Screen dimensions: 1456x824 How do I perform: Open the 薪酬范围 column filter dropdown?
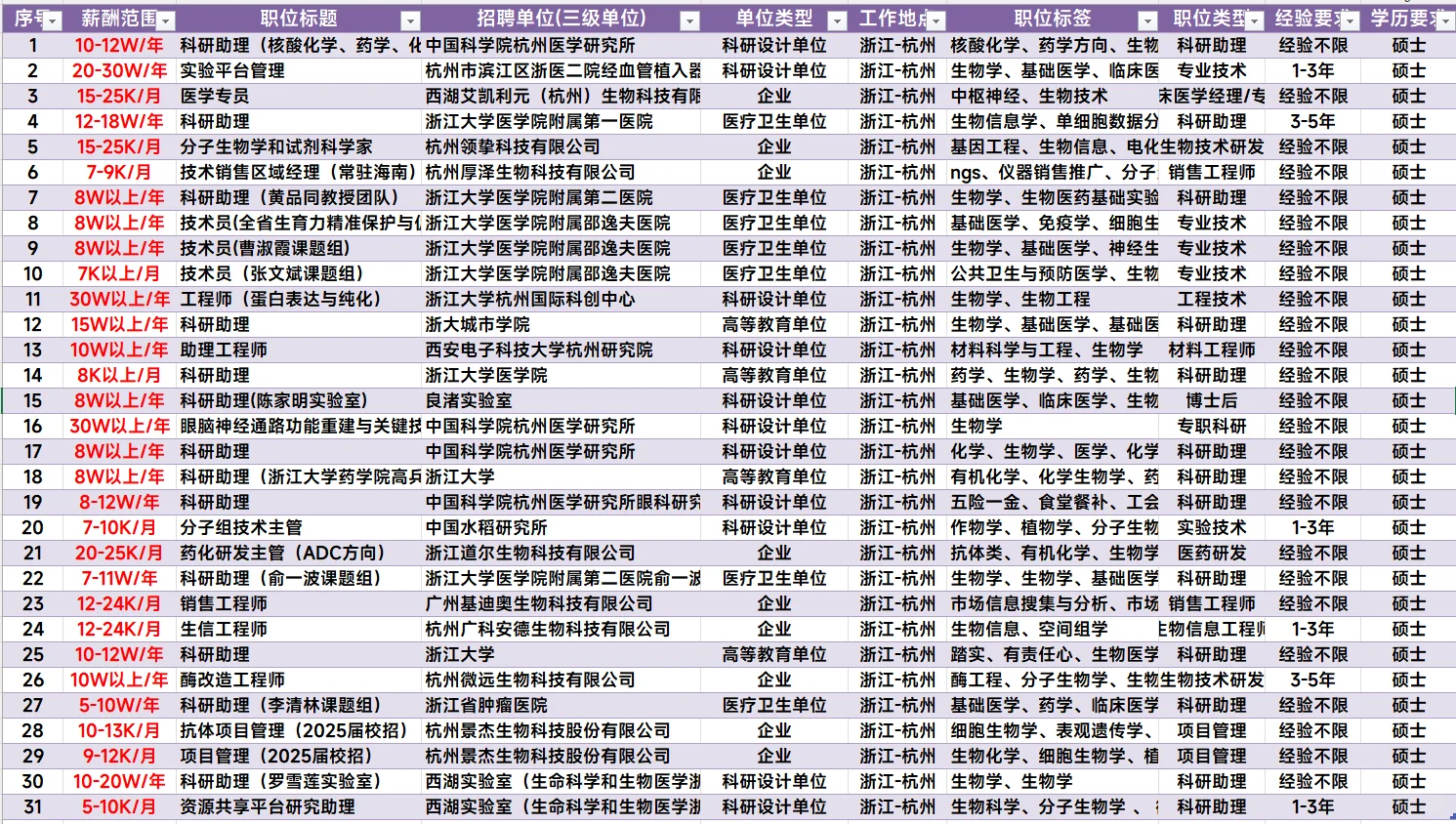(166, 21)
